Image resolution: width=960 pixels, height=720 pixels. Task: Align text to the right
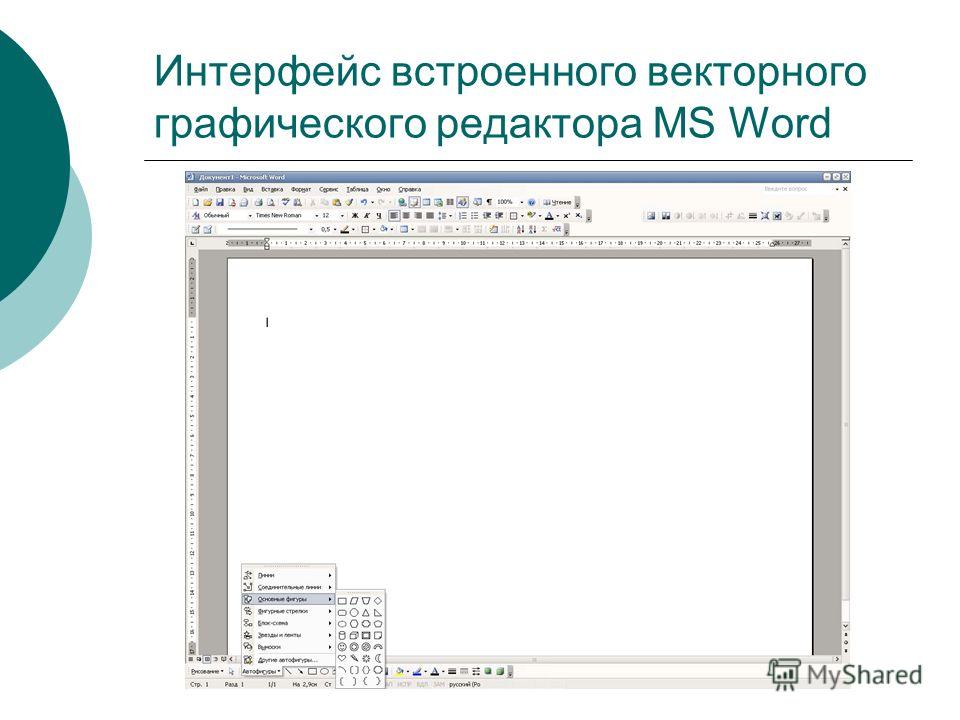click(418, 216)
